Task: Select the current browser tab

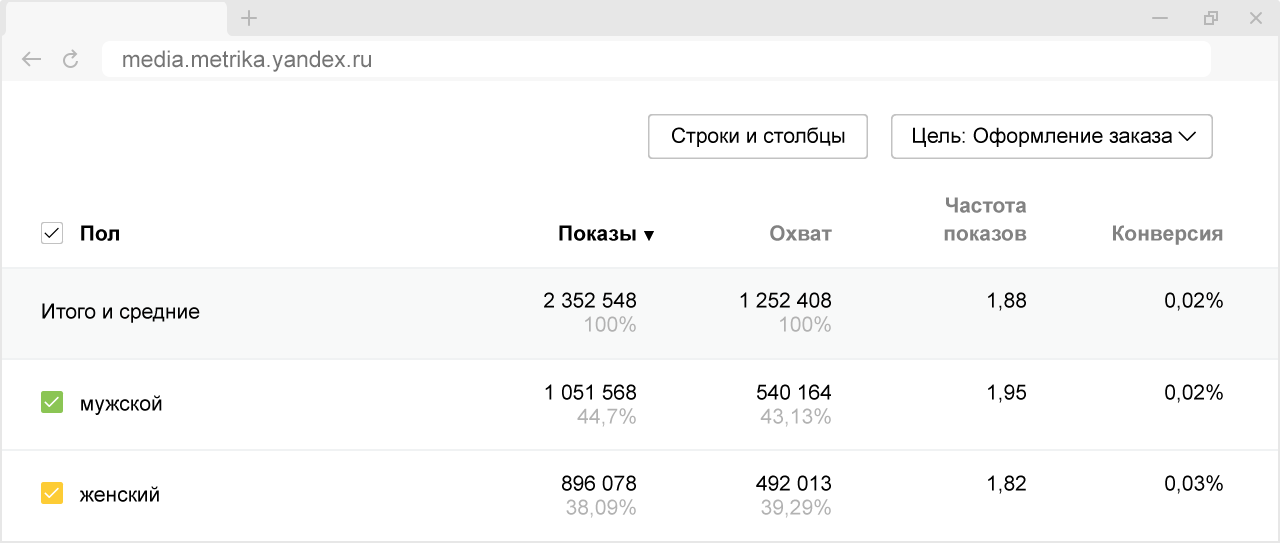Action: (113, 18)
